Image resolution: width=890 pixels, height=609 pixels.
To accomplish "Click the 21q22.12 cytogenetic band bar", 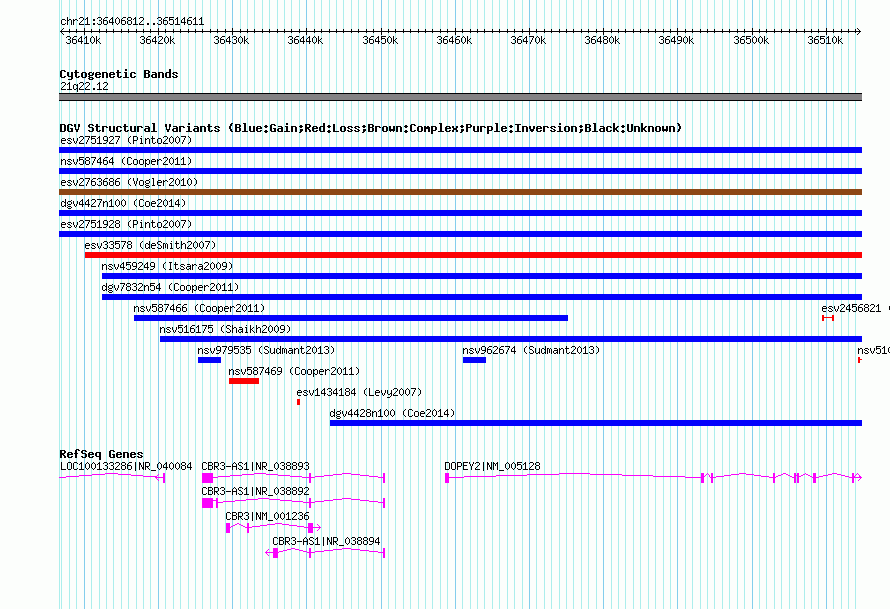I will coord(460,97).
